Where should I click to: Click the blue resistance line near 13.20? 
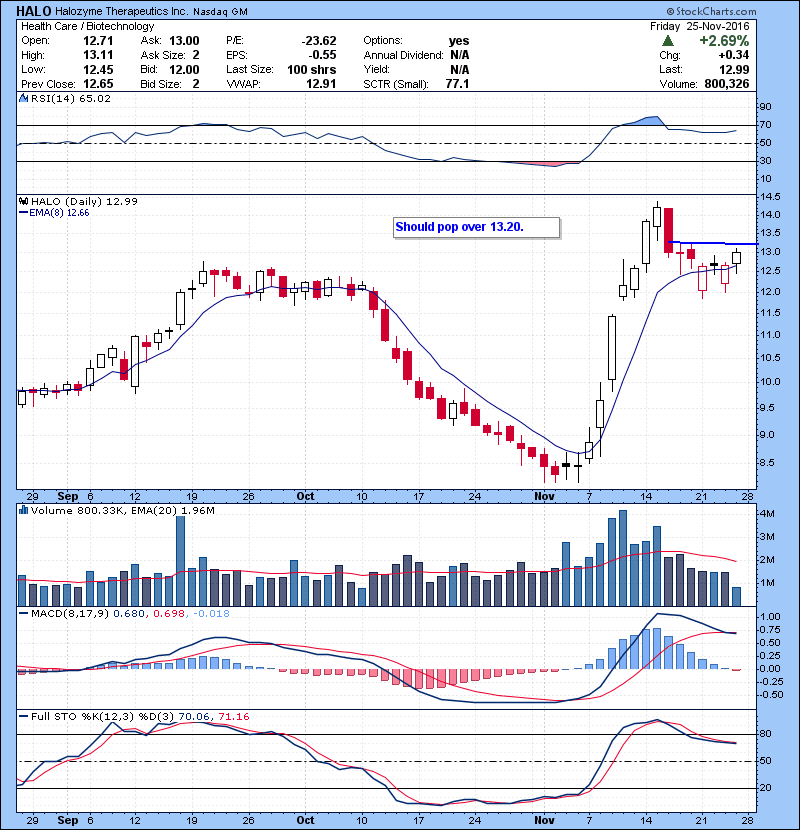coord(712,243)
